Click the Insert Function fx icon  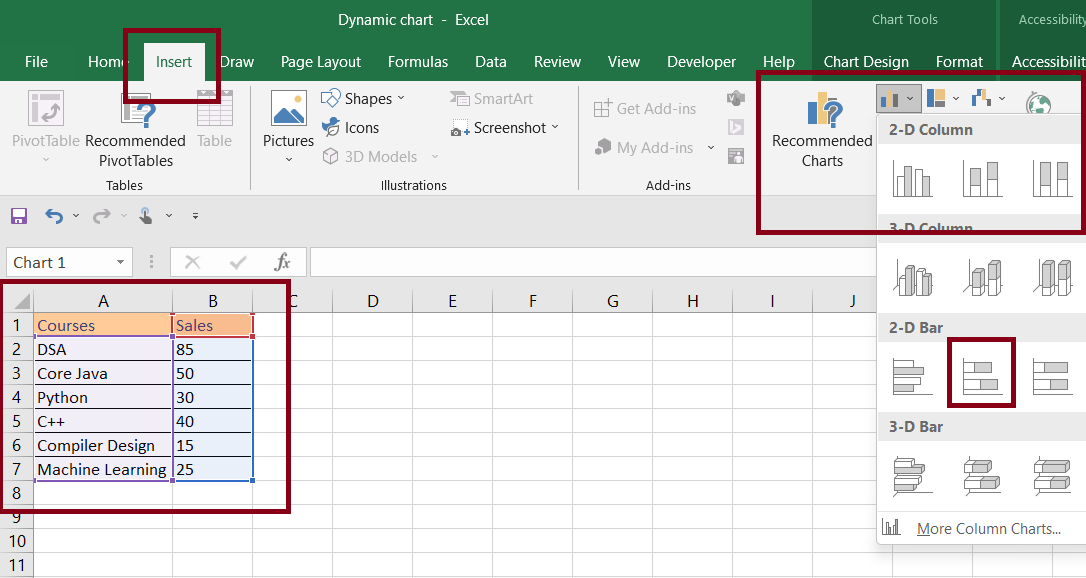click(283, 263)
